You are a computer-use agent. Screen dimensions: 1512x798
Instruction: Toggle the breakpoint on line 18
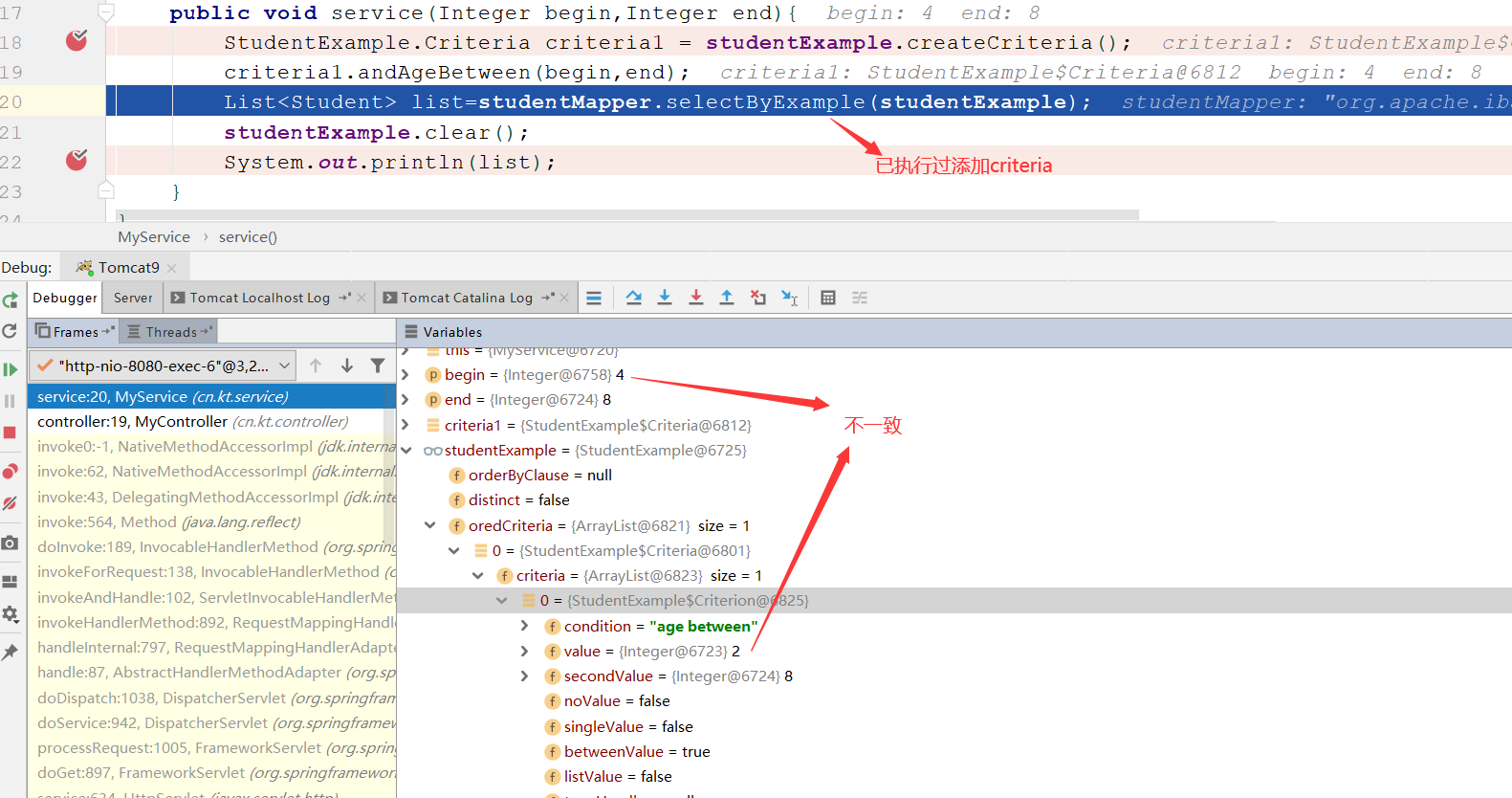[77, 40]
